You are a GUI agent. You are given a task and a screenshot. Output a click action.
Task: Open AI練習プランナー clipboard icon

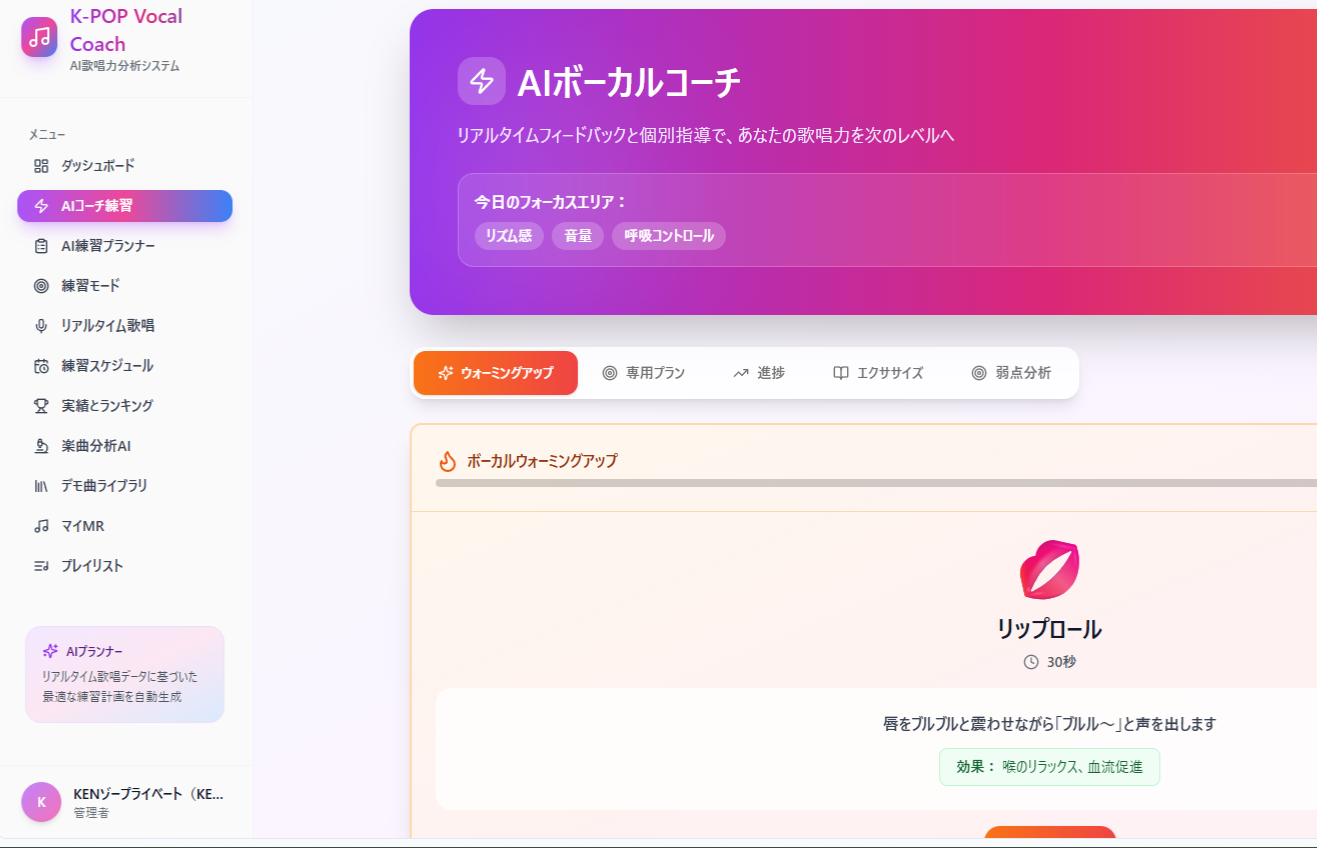point(41,246)
